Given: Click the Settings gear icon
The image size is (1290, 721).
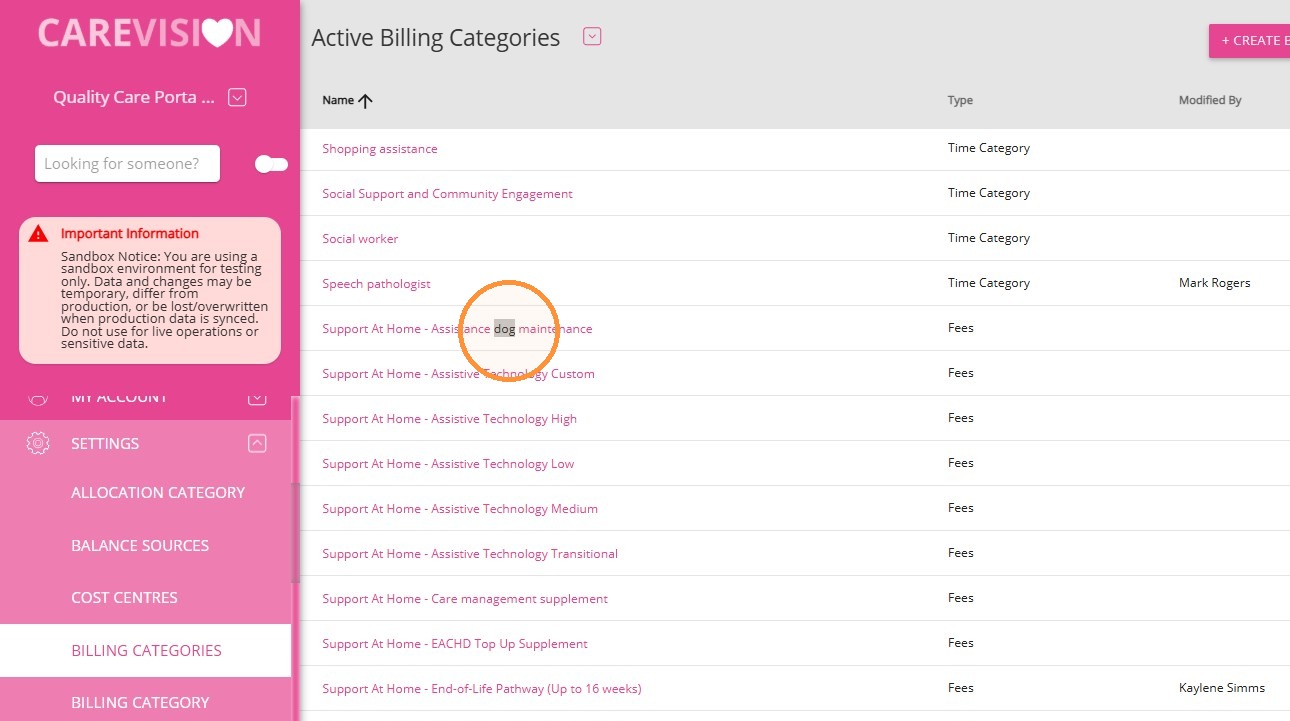Looking at the screenshot, I should (x=38, y=443).
